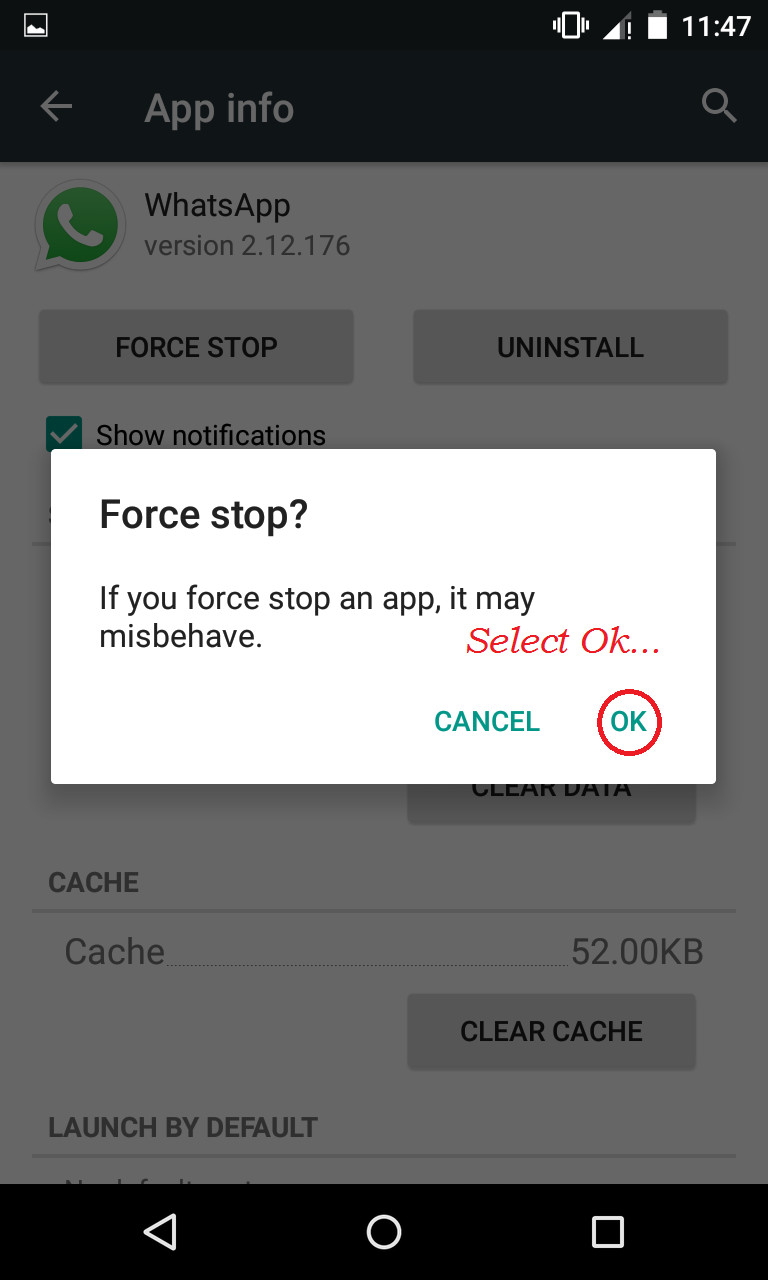Tap the clock showing 11:47

tap(716, 25)
